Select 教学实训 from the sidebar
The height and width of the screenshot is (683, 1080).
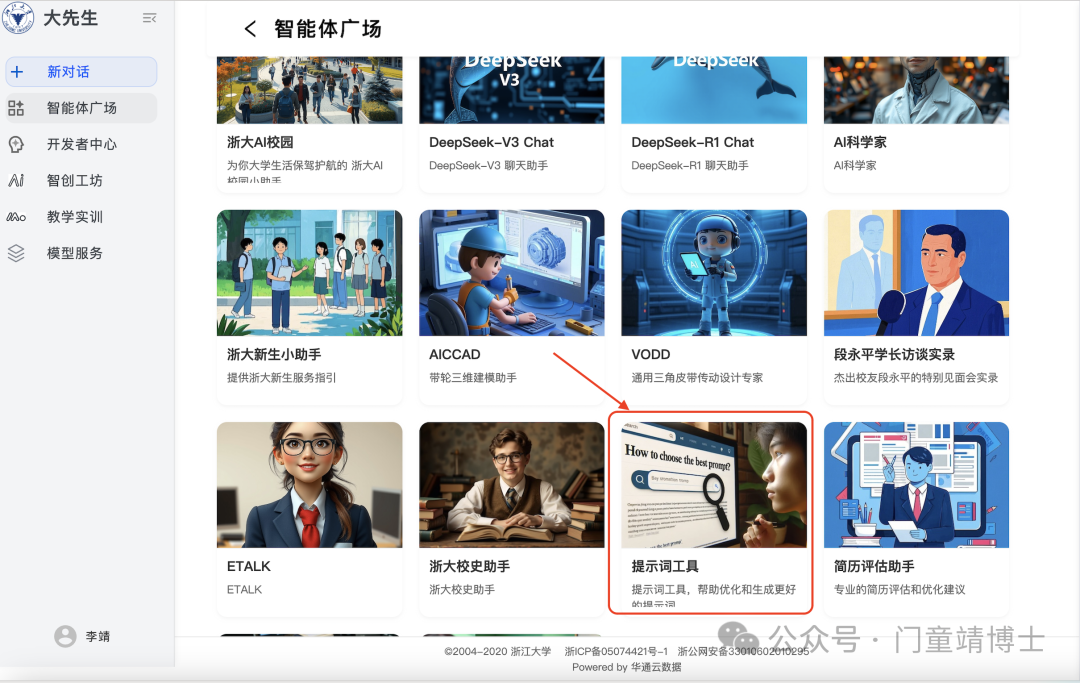click(81, 217)
